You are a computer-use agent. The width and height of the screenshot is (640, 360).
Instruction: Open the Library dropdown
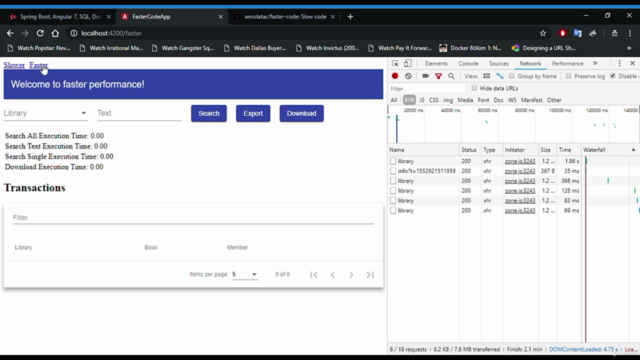pyautogui.click(x=45, y=113)
